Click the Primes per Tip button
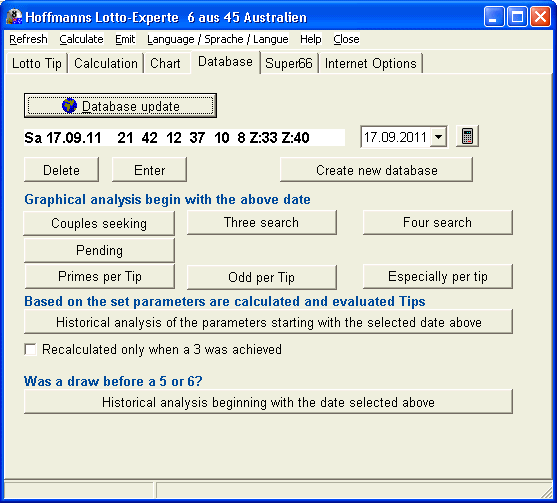Screen dimensions: 557x503 pos(99,276)
